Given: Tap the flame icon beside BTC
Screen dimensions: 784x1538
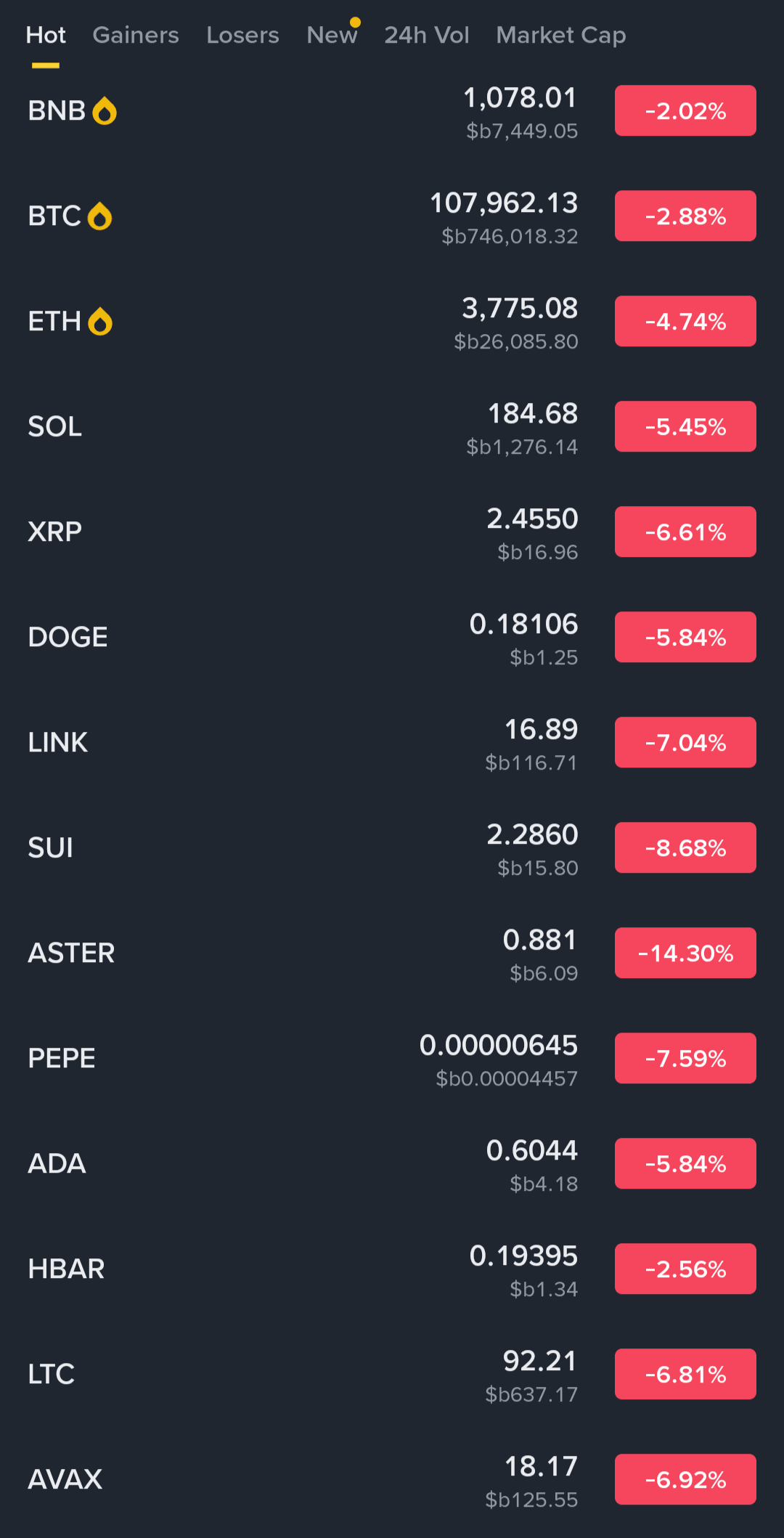Looking at the screenshot, I should pyautogui.click(x=99, y=216).
